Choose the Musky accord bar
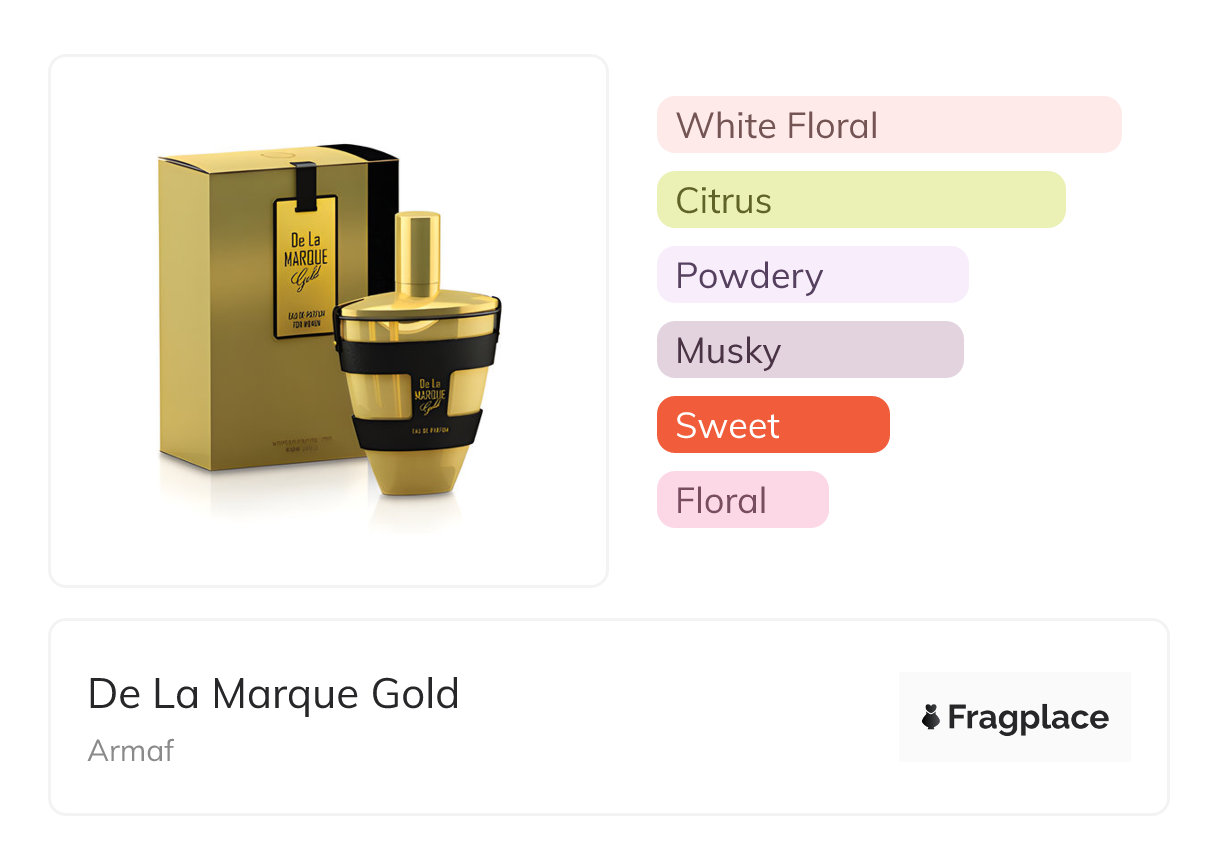This screenshot has width=1218, height=864. (809, 350)
